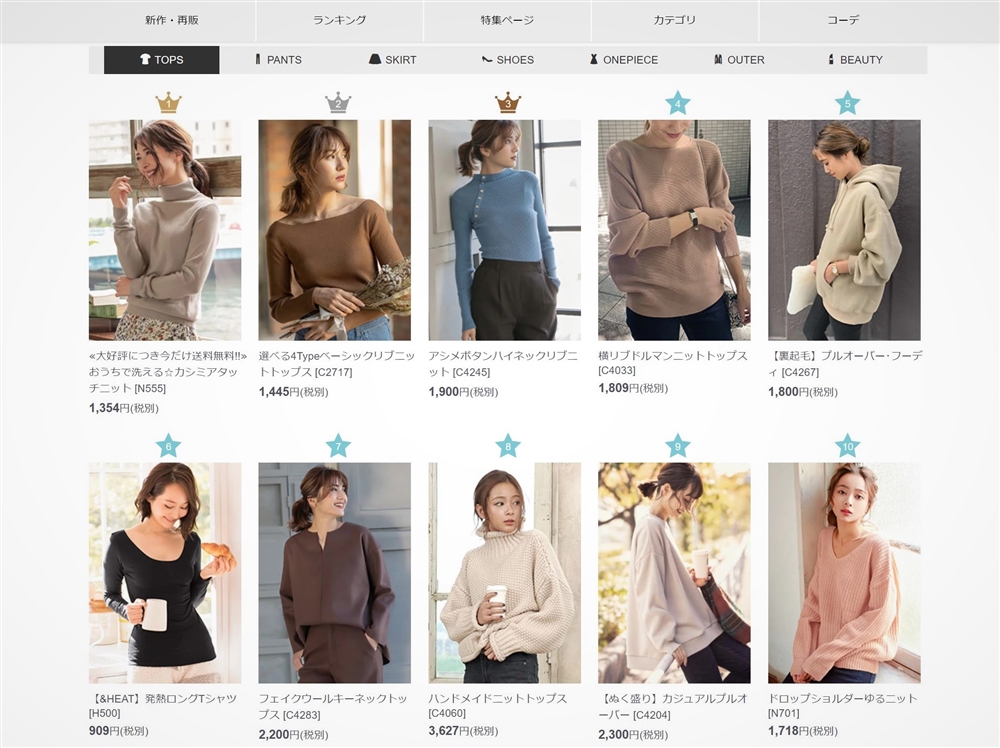Click the star badge numbered 10
Image resolution: width=1000 pixels, height=748 pixels.
point(847,445)
